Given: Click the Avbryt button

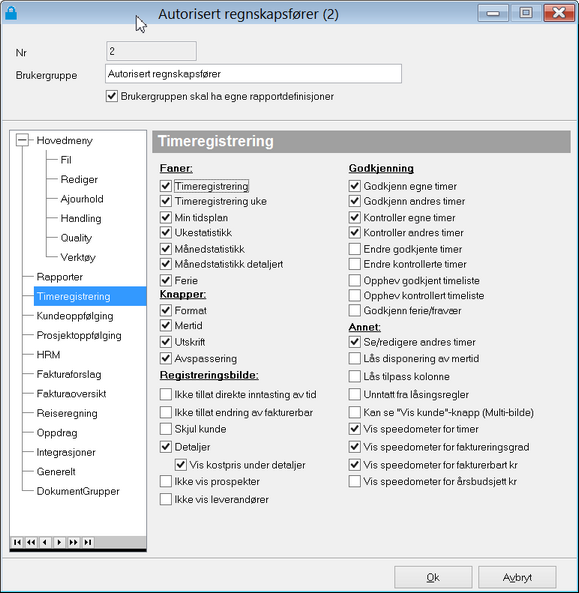Looking at the screenshot, I should (x=517, y=577).
